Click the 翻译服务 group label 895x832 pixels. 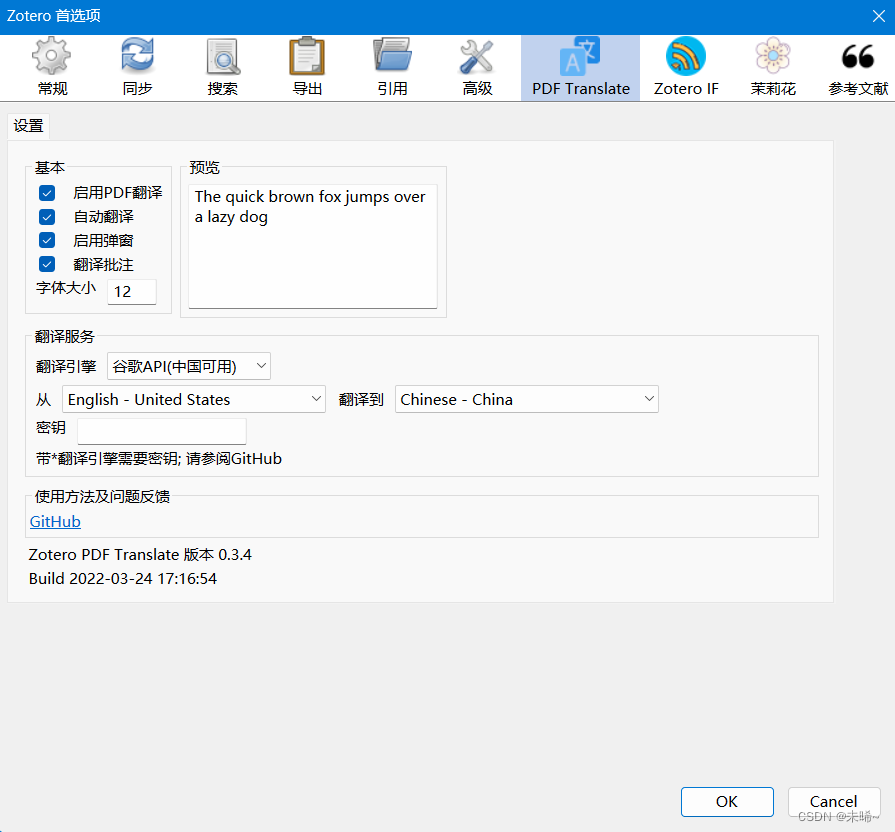tap(64, 337)
